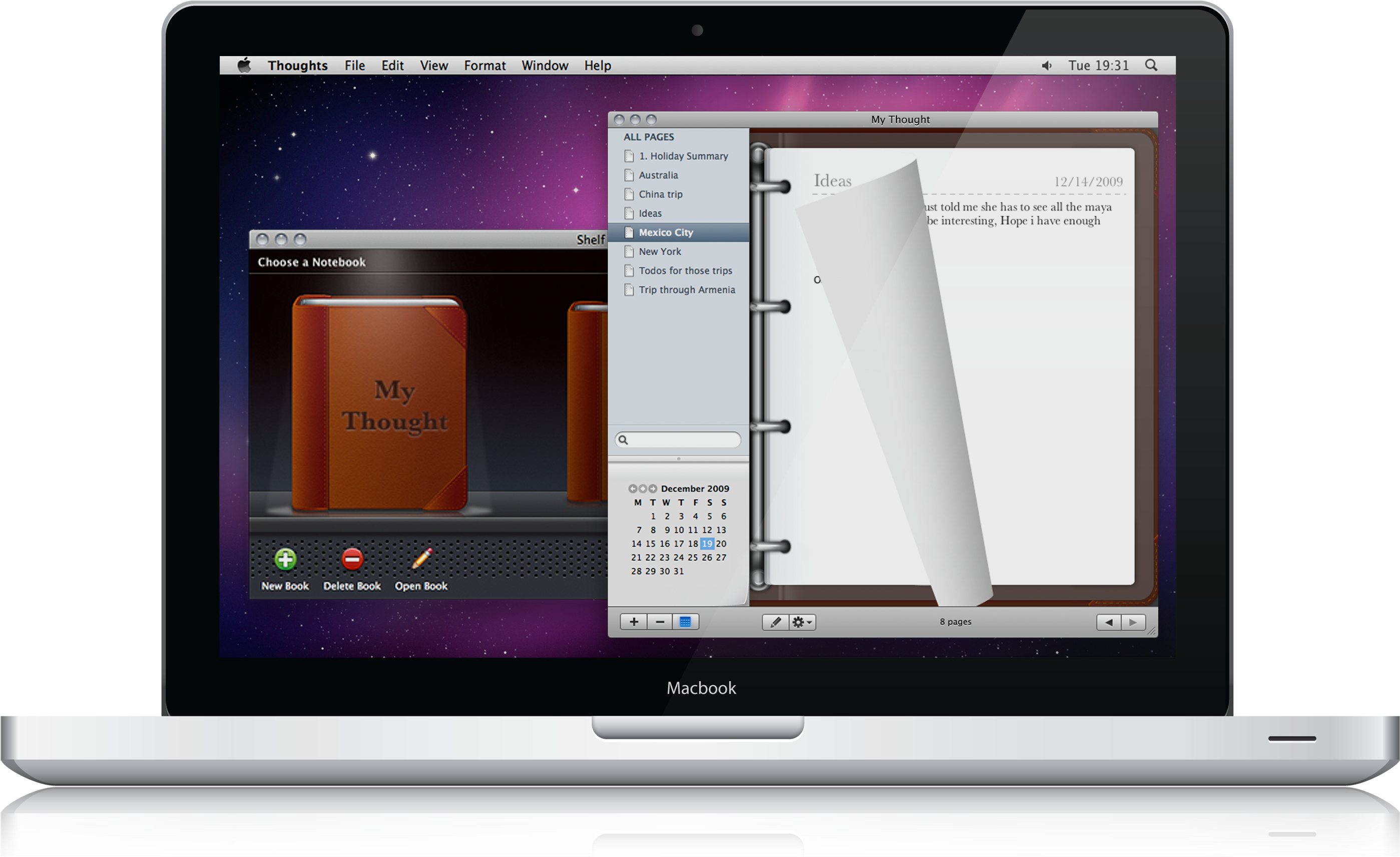
Task: Click the menu bar clock Tue 19:31
Action: (x=1098, y=66)
